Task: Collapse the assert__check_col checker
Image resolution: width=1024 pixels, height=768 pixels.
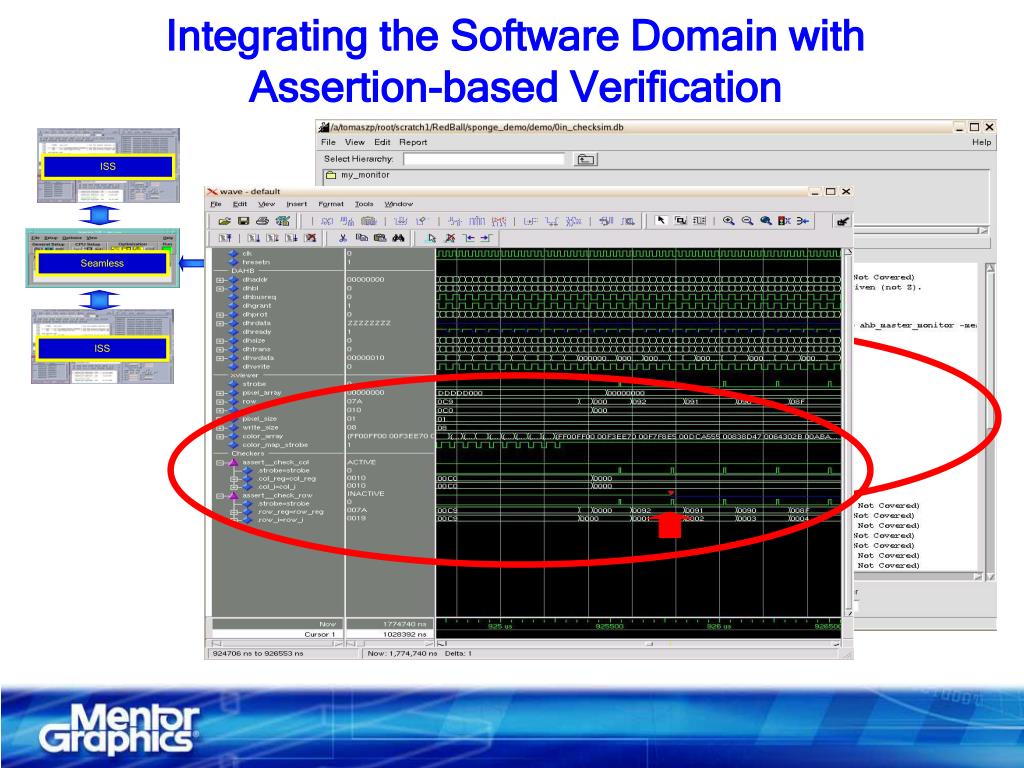Action: click(x=220, y=462)
